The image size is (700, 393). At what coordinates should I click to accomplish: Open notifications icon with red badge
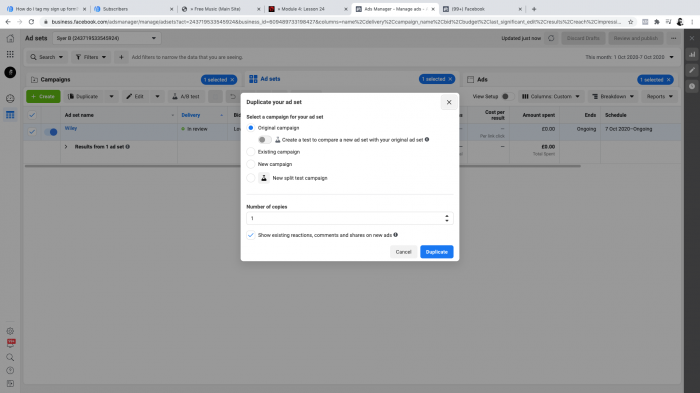click(x=10, y=343)
